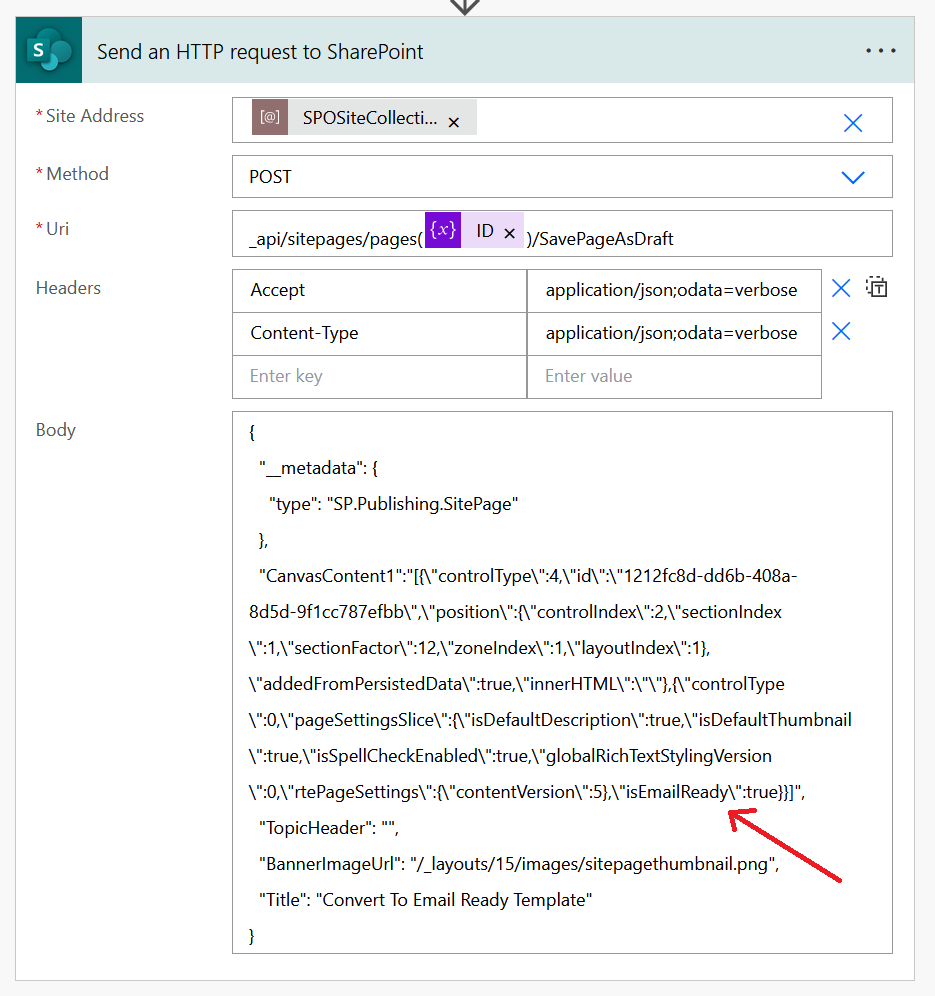
Task: Click the switch Headers to text mode icon
Action: (x=876, y=287)
